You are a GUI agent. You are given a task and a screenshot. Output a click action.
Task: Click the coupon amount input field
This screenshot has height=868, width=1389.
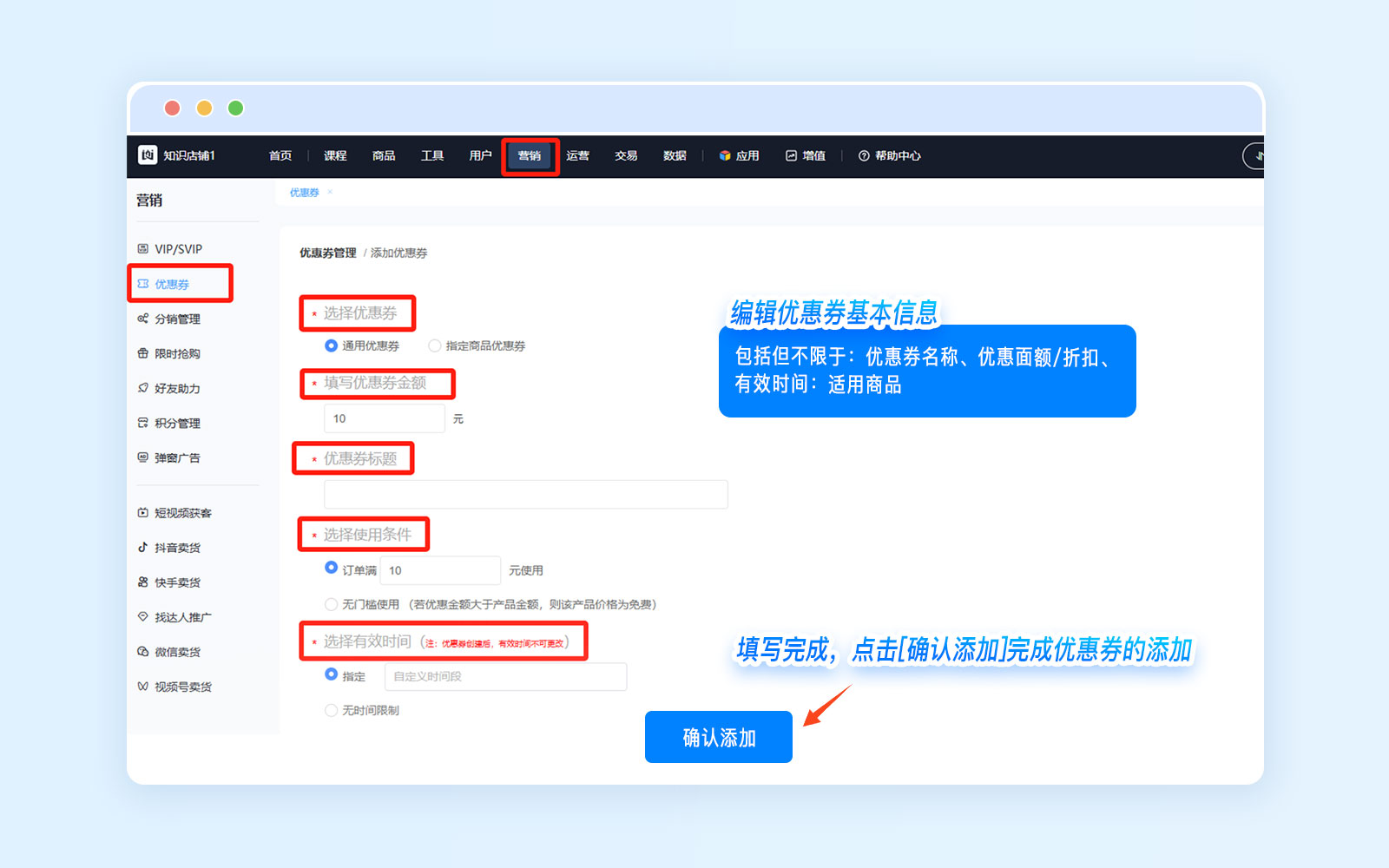[385, 418]
